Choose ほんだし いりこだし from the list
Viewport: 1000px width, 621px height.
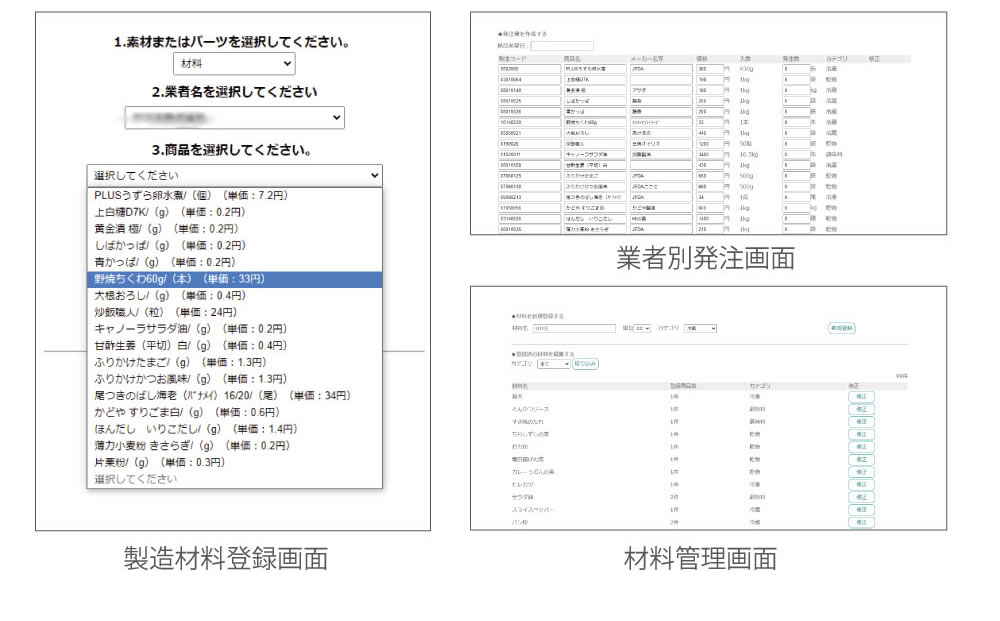[234, 428]
